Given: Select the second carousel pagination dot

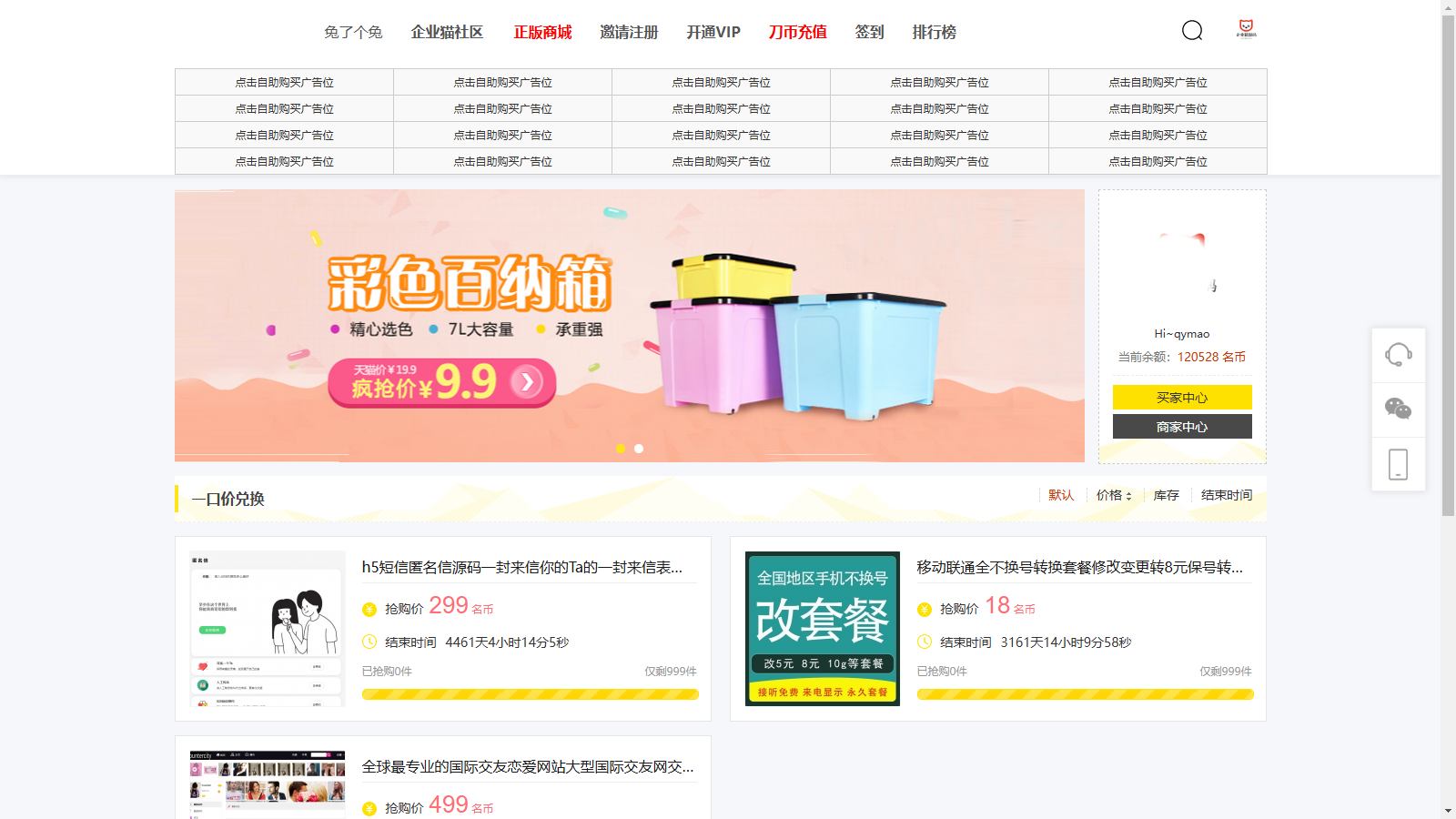Looking at the screenshot, I should [638, 449].
